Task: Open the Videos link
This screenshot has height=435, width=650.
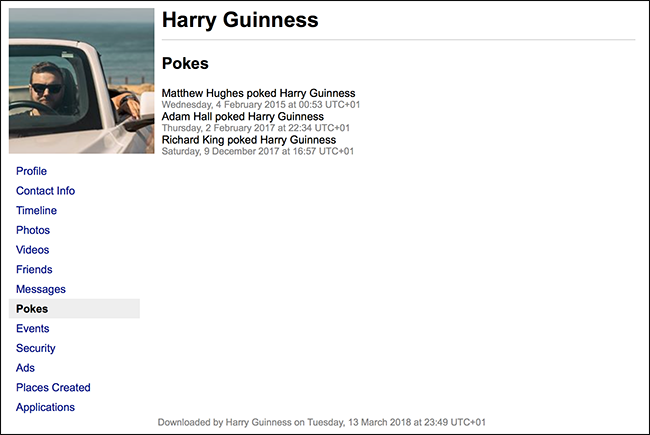Action: [x=33, y=250]
